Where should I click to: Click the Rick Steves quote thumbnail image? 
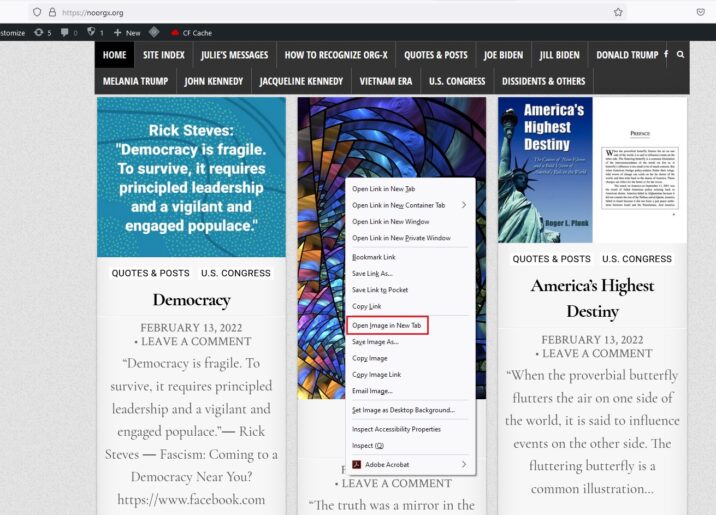191,177
